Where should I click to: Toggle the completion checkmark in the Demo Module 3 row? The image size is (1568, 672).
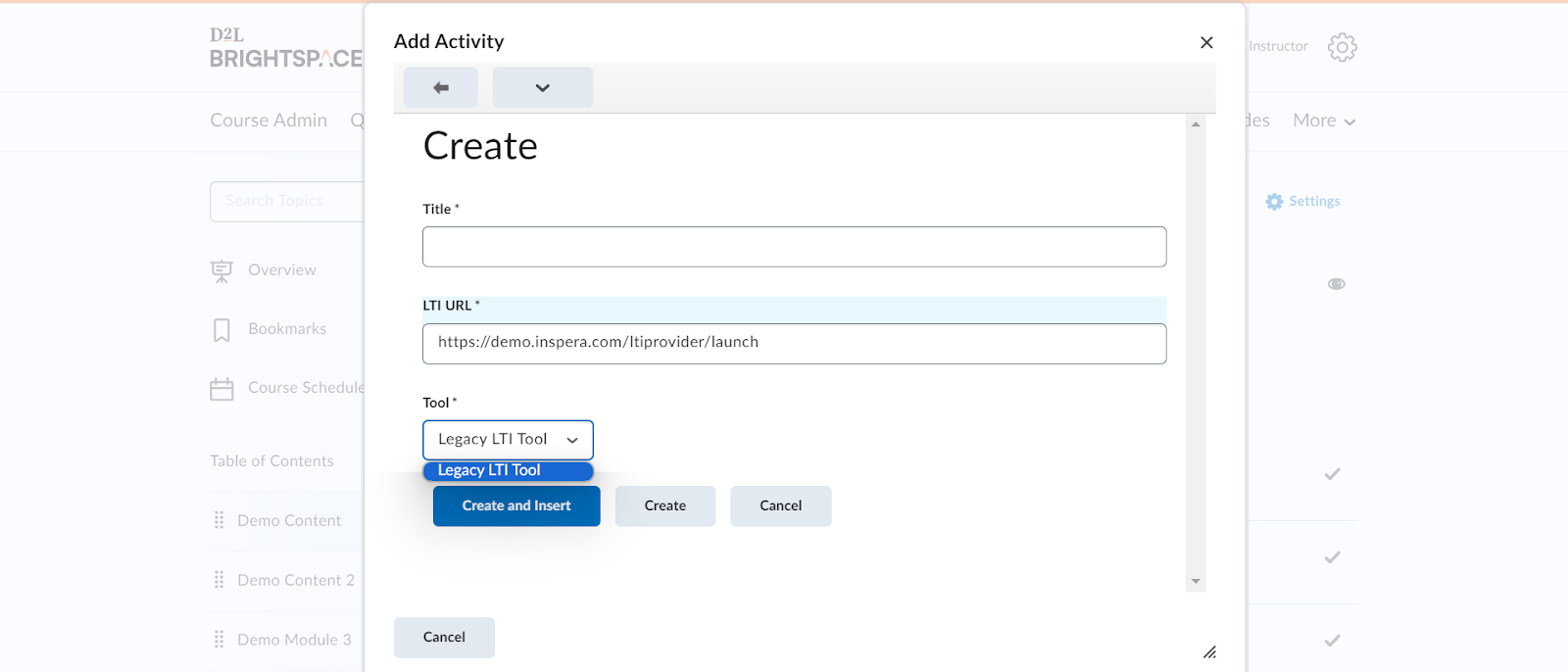pyautogui.click(x=1332, y=641)
